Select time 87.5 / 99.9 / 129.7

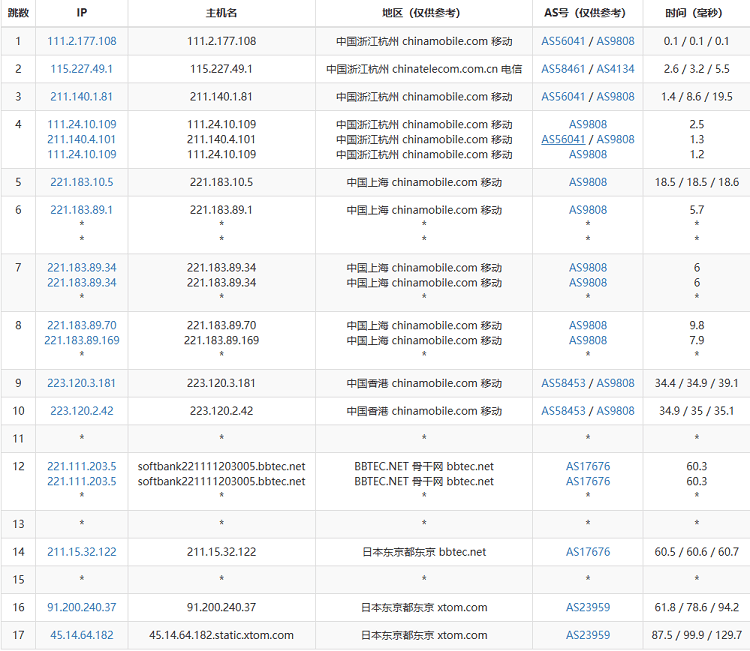(696, 635)
